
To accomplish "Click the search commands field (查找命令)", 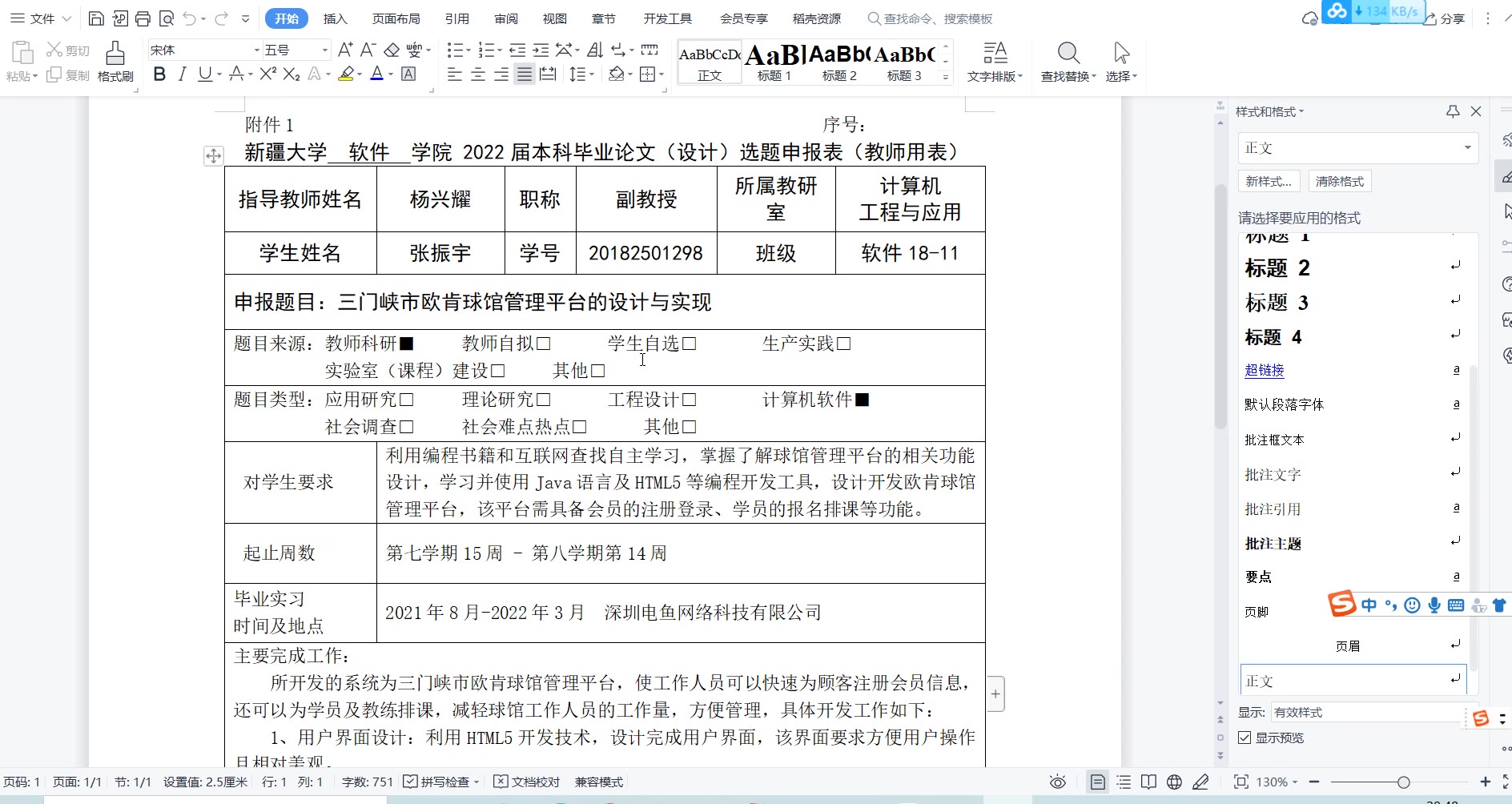I will tap(931, 18).
